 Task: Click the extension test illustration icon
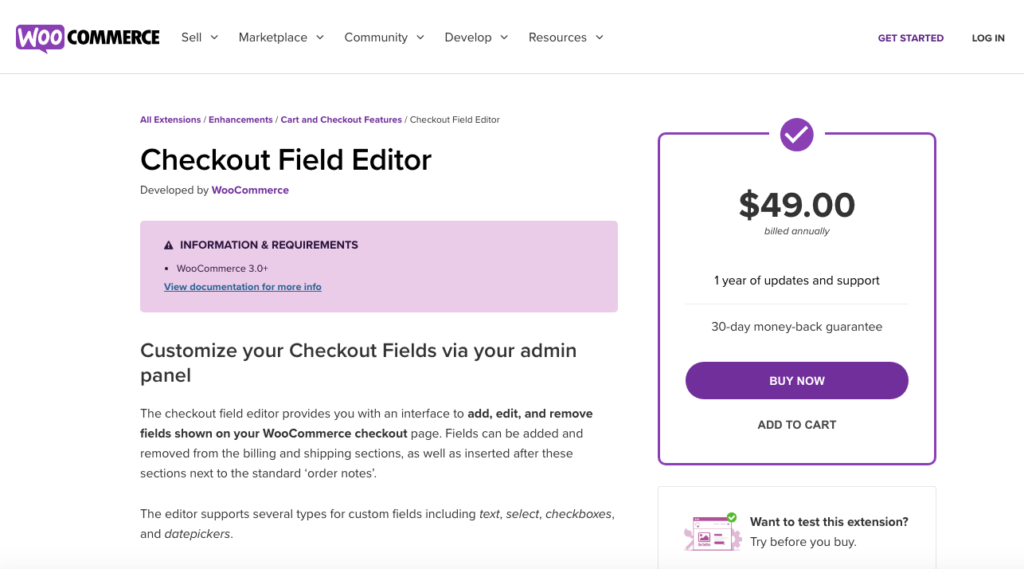pyautogui.click(x=712, y=532)
